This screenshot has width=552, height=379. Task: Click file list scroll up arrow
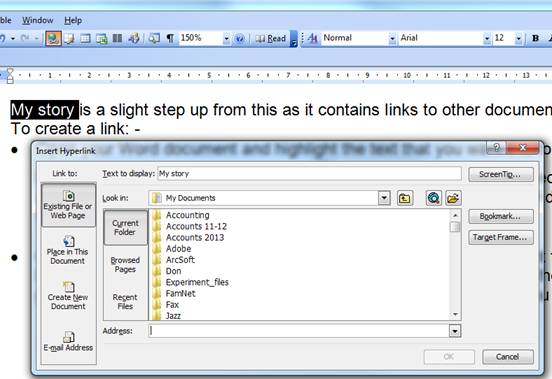[455, 215]
